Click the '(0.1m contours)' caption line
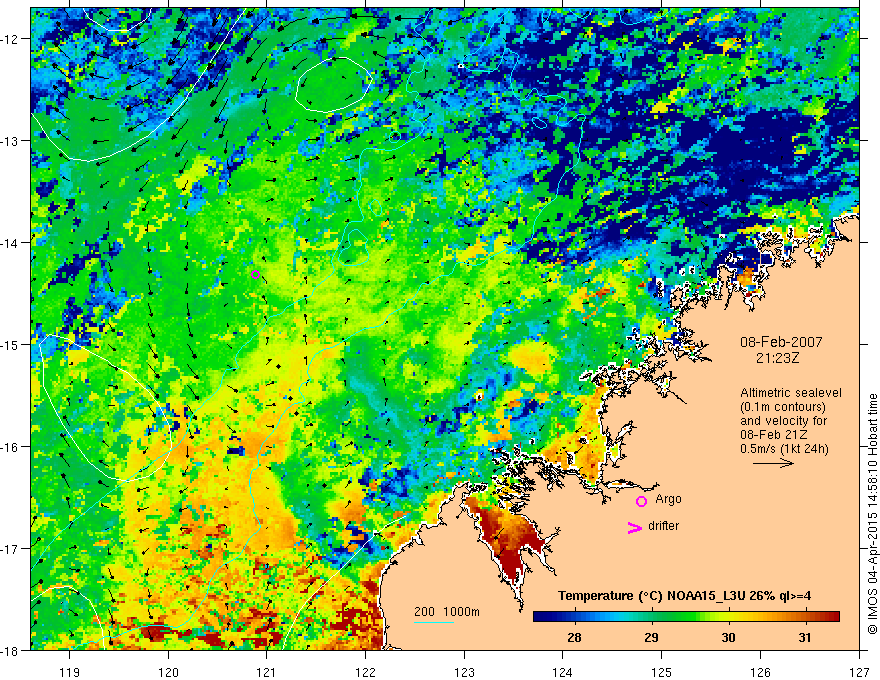This screenshot has height=680, width=880. click(783, 407)
